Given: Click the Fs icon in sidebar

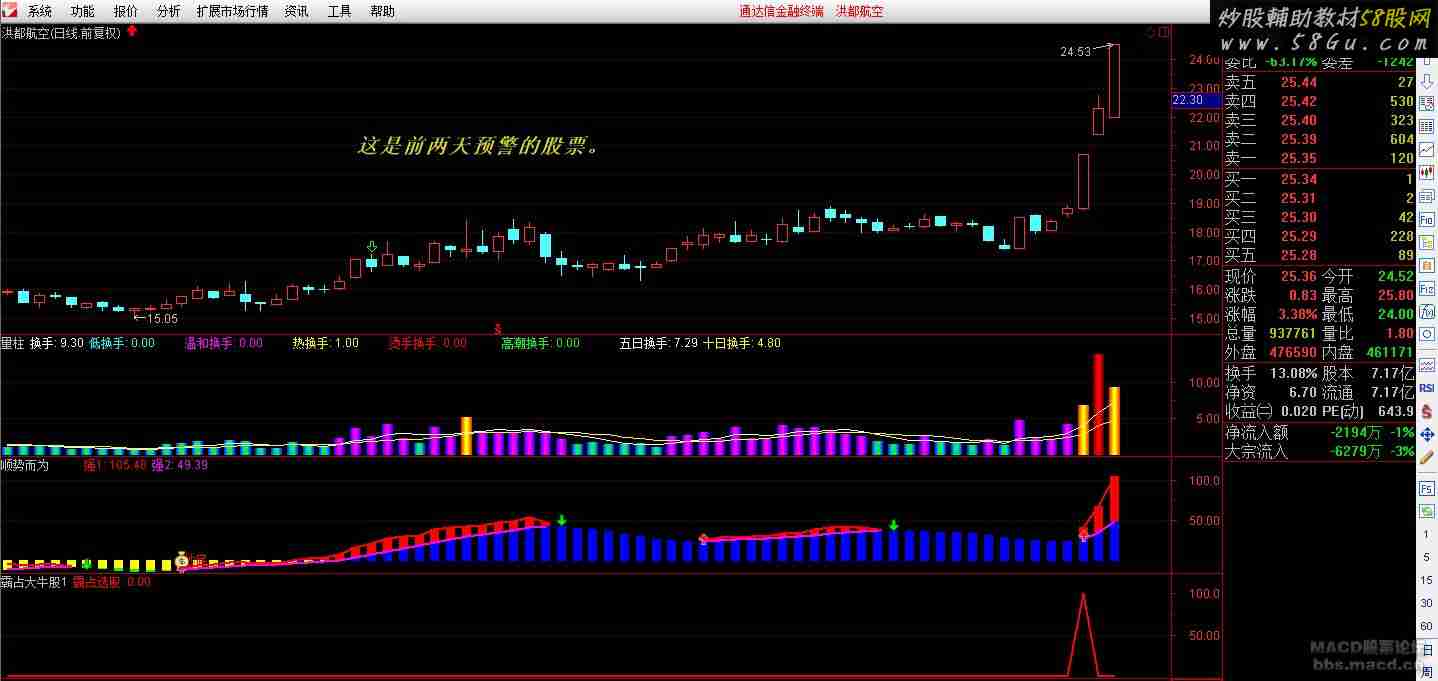Looking at the screenshot, I should 1428,489.
